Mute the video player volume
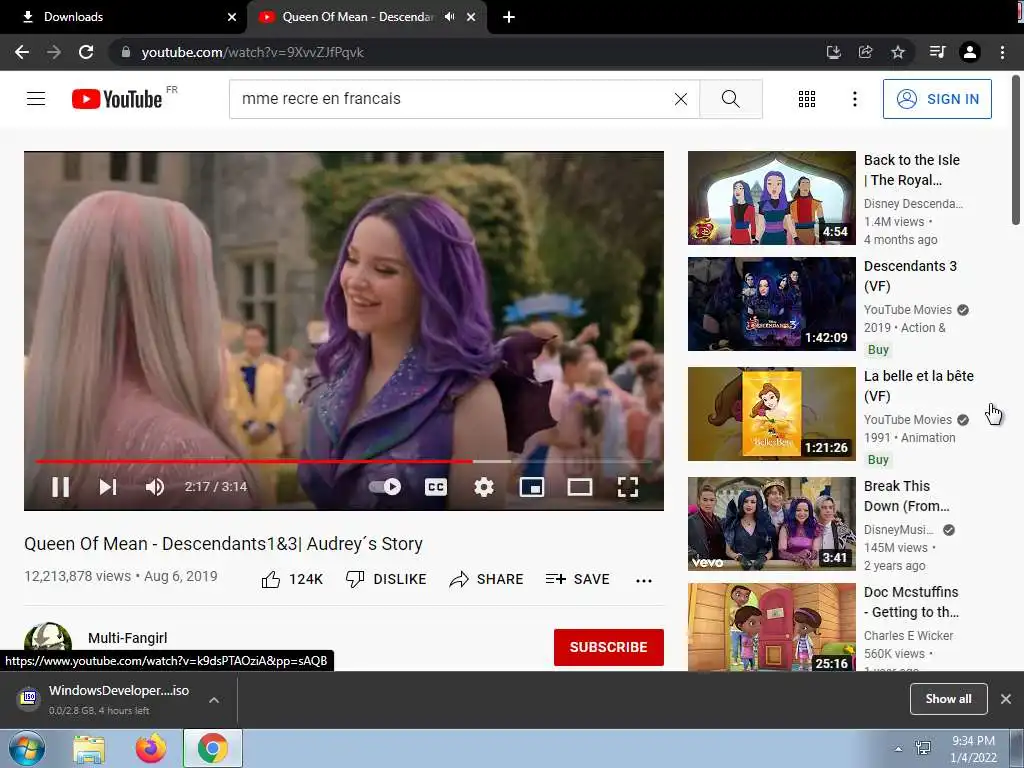Screen dimensions: 1024x768 click(x=155, y=487)
